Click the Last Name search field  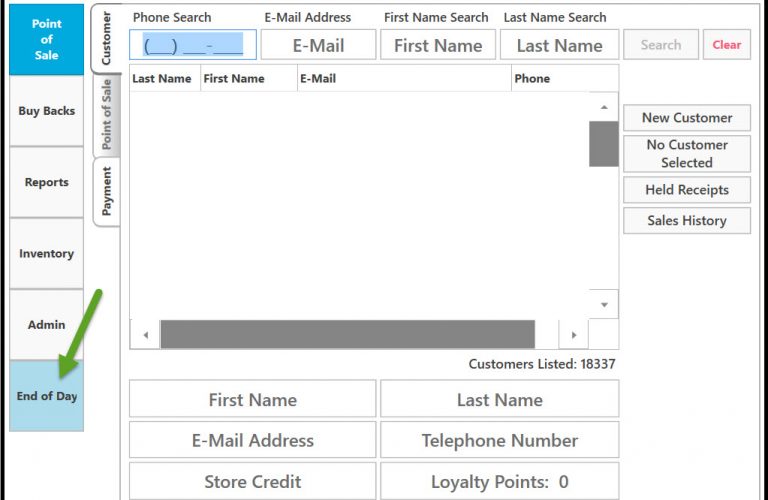click(559, 45)
